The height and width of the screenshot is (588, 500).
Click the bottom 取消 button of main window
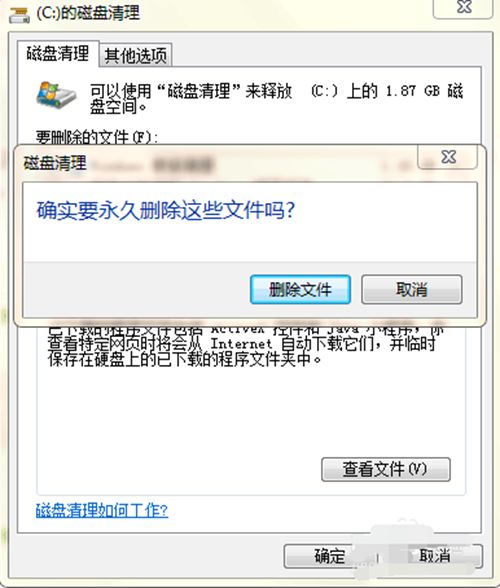pyautogui.click(x=434, y=556)
